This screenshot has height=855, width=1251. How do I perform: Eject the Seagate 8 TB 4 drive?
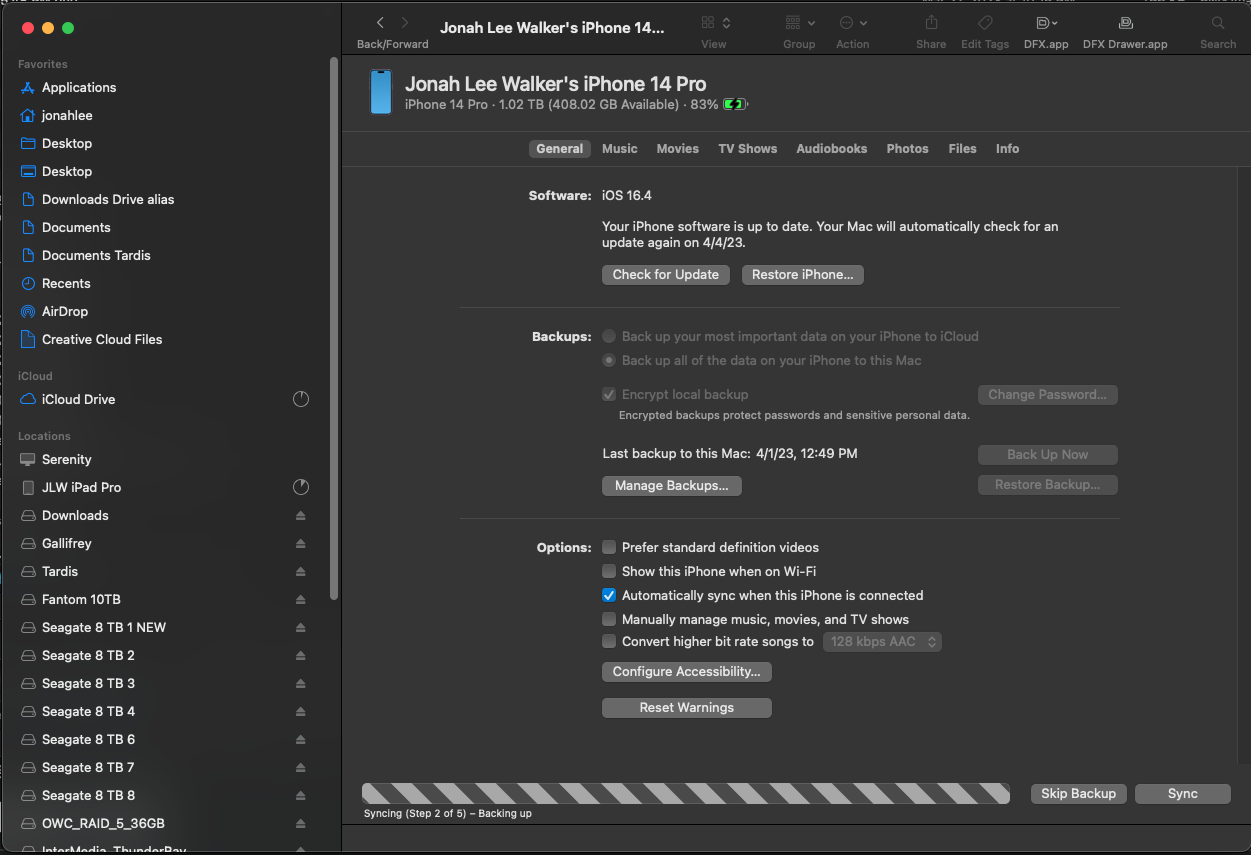301,711
